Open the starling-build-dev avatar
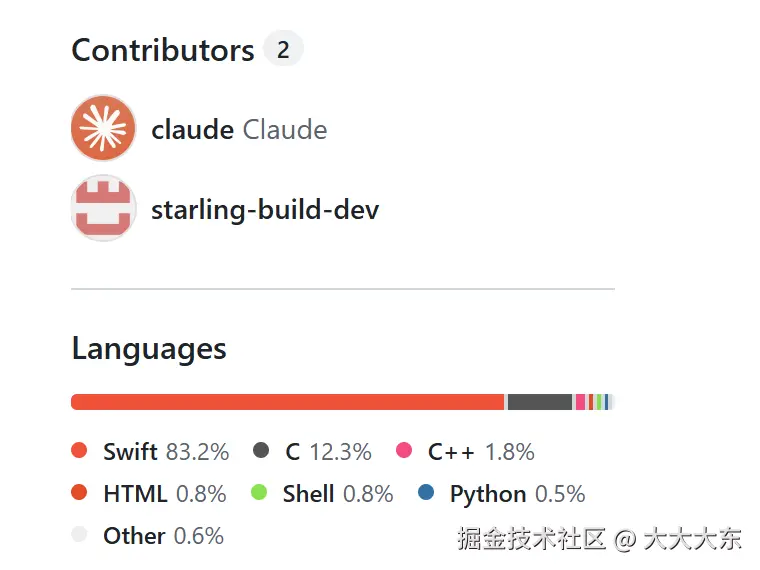The image size is (760, 570). tap(103, 208)
